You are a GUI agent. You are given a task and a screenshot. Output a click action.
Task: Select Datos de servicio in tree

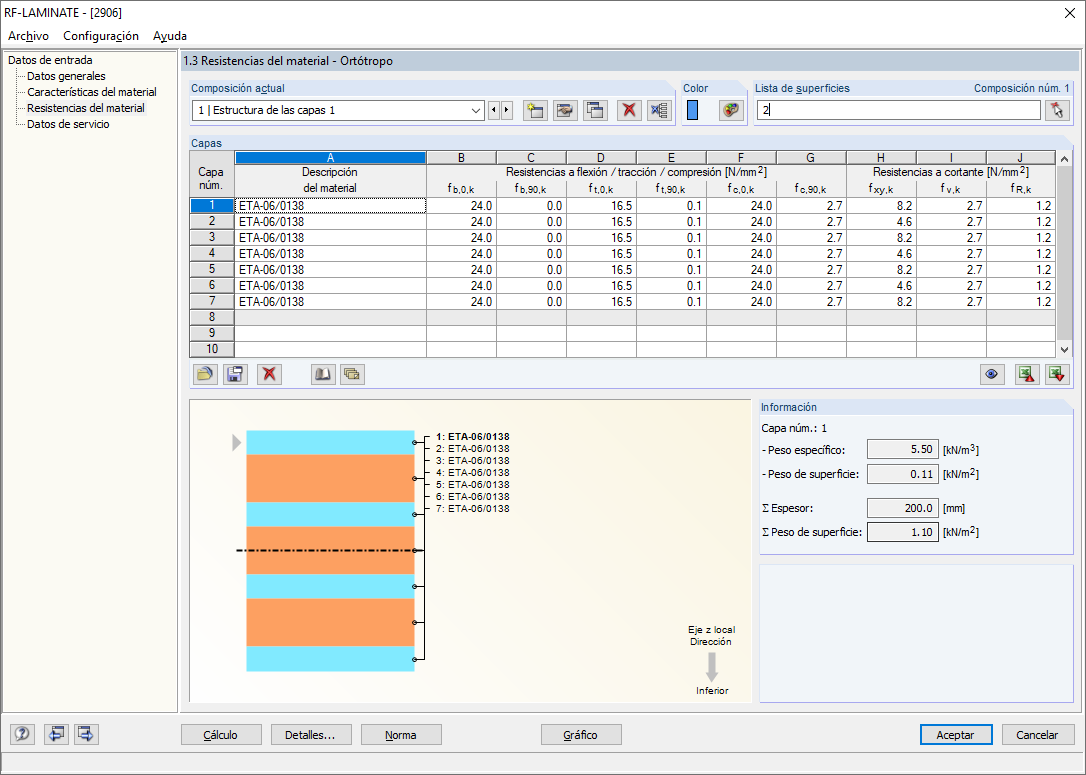[68, 124]
